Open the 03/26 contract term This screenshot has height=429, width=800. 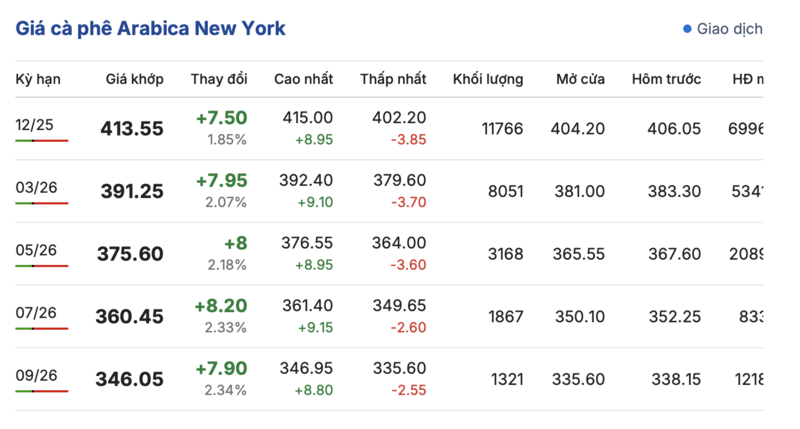(x=34, y=188)
